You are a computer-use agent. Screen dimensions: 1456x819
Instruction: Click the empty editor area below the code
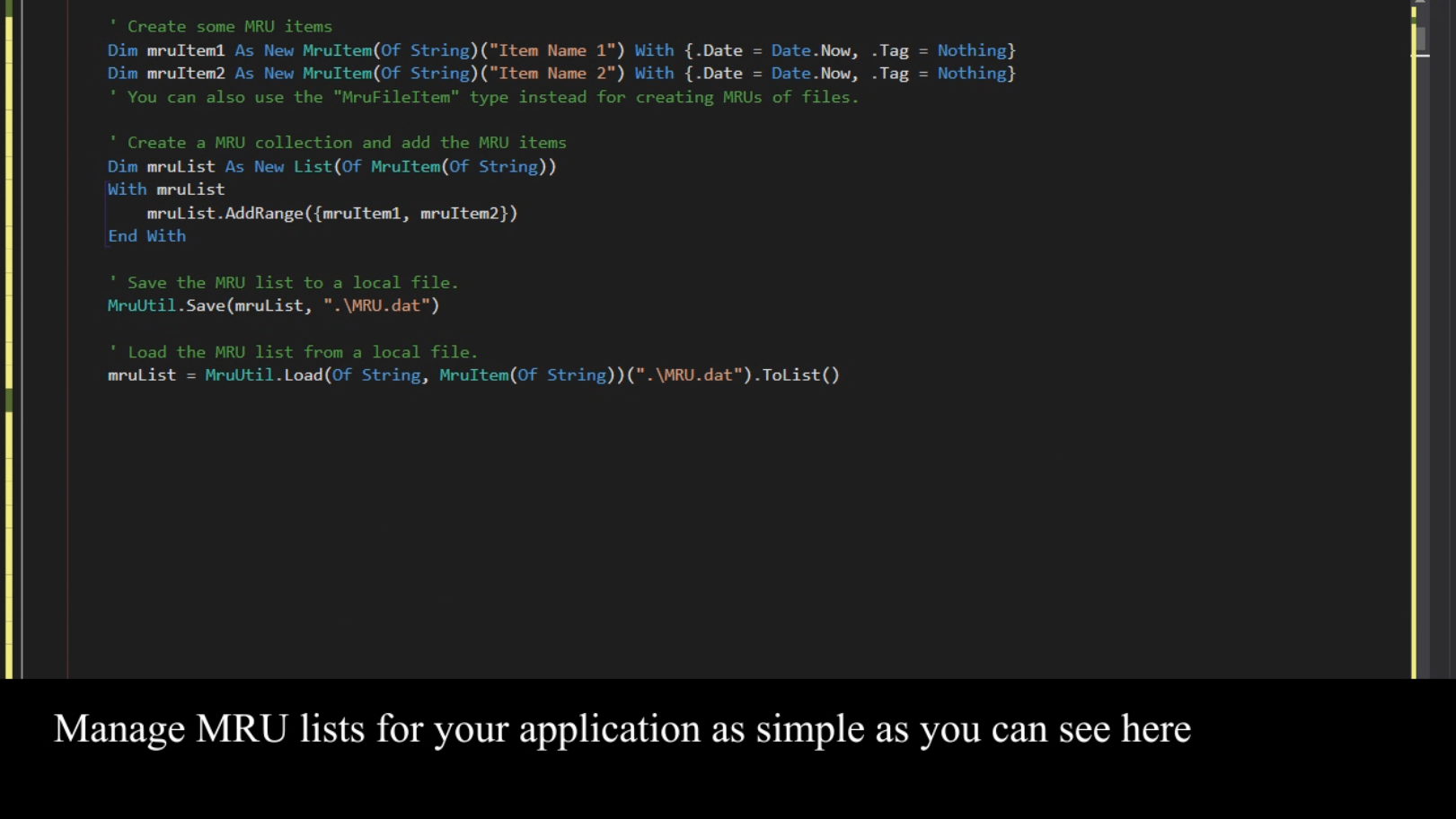pyautogui.click(x=629, y=521)
